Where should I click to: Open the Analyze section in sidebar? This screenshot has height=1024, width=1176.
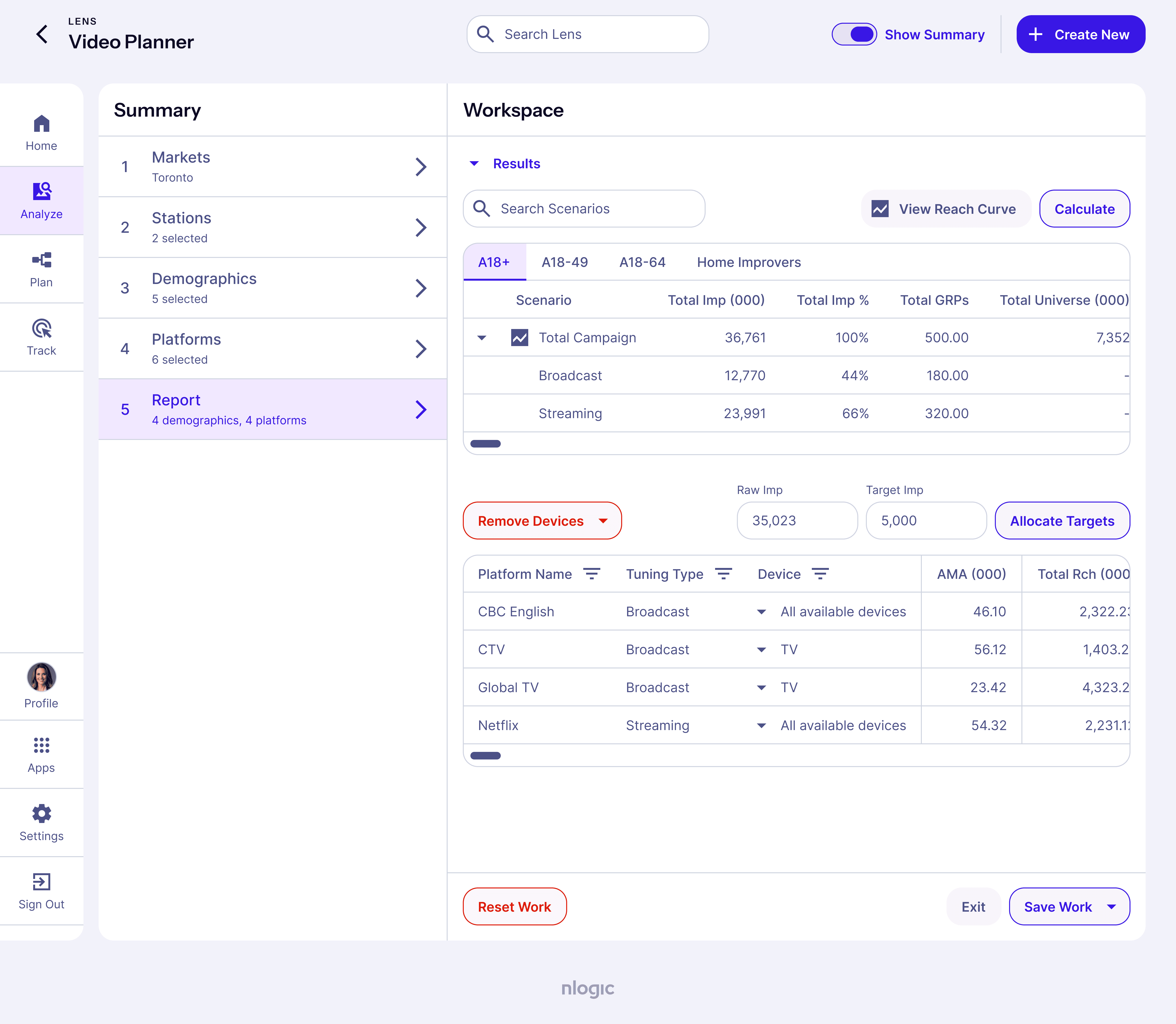click(x=41, y=201)
